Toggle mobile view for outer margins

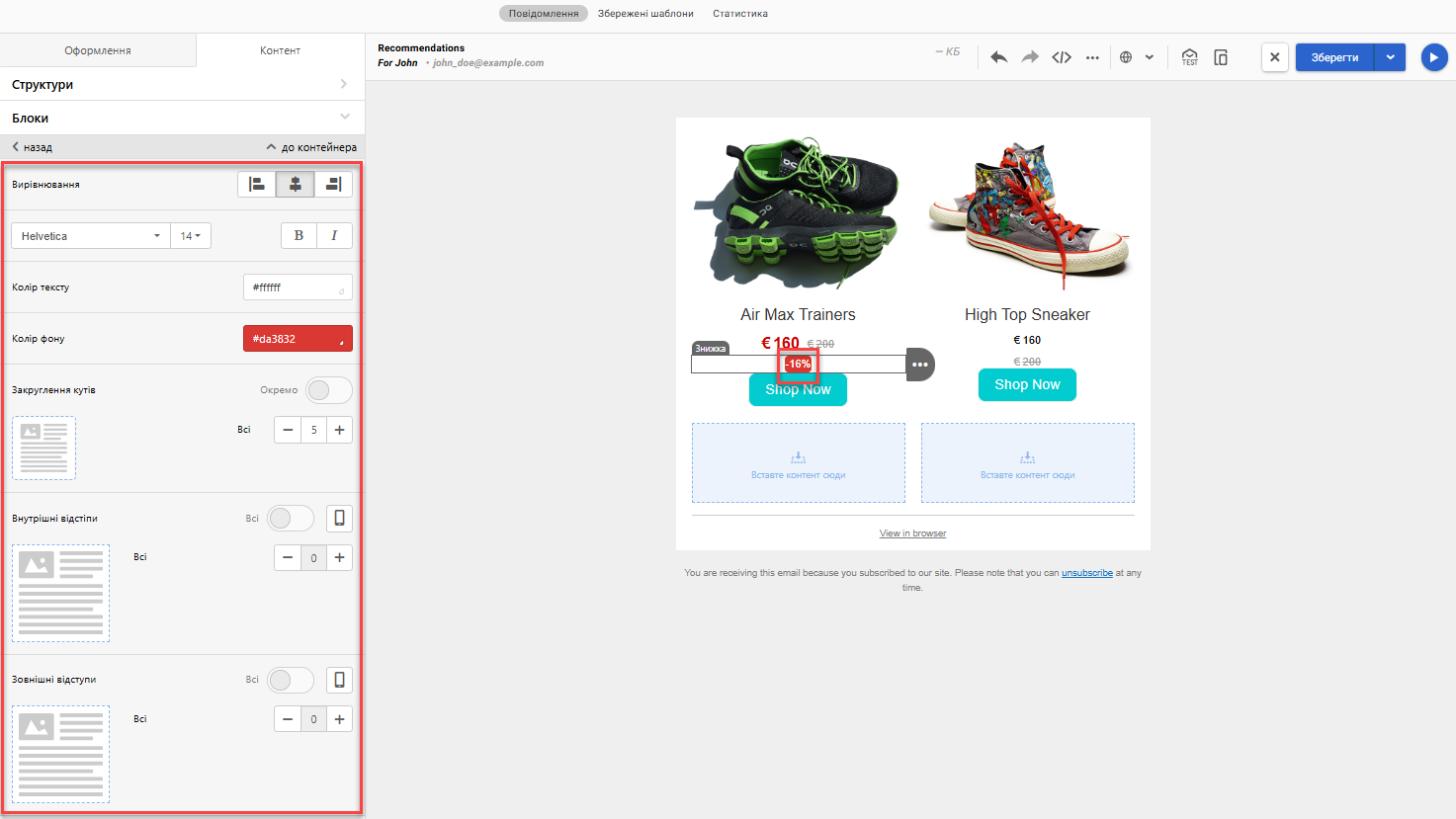[339, 680]
